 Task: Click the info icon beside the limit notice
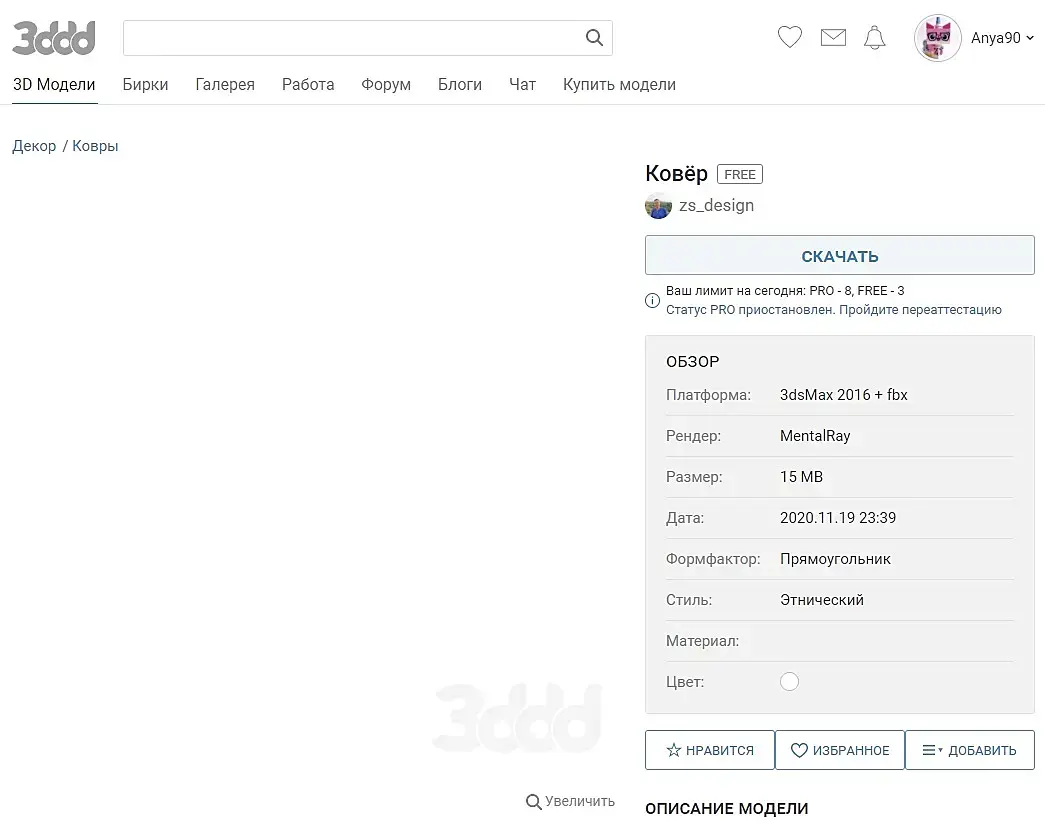point(652,301)
